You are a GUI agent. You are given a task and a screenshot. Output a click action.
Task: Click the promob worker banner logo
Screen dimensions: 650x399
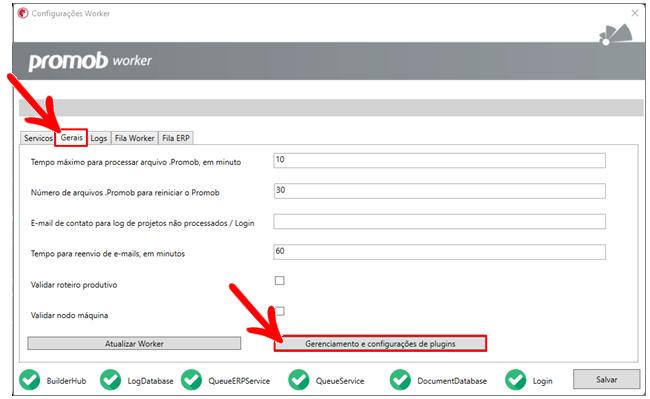[x=90, y=61]
